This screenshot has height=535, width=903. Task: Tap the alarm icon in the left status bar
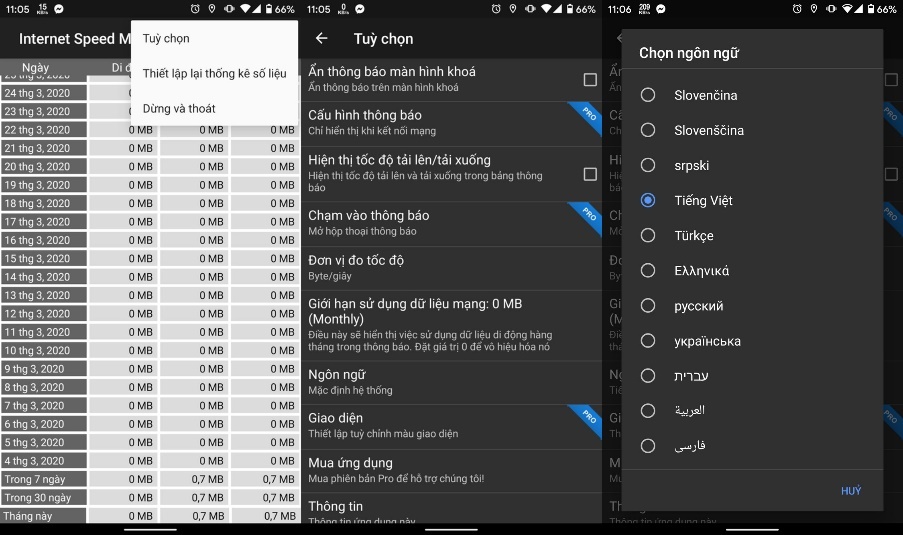coord(196,9)
